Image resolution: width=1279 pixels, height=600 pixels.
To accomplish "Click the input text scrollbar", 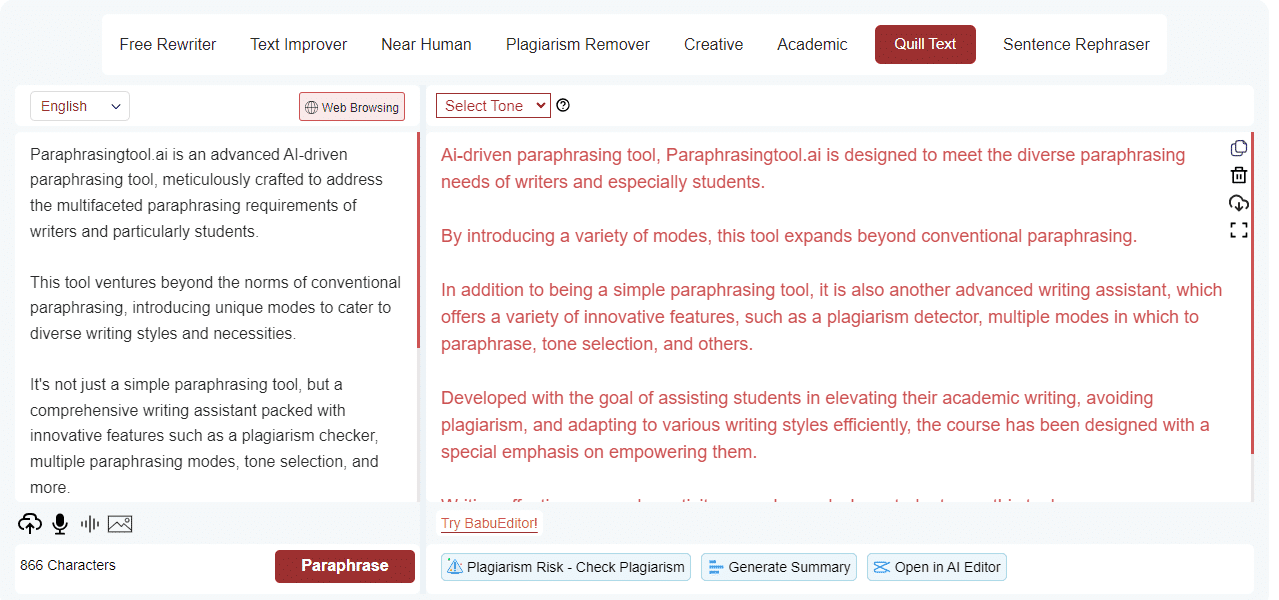I will tap(418, 240).
